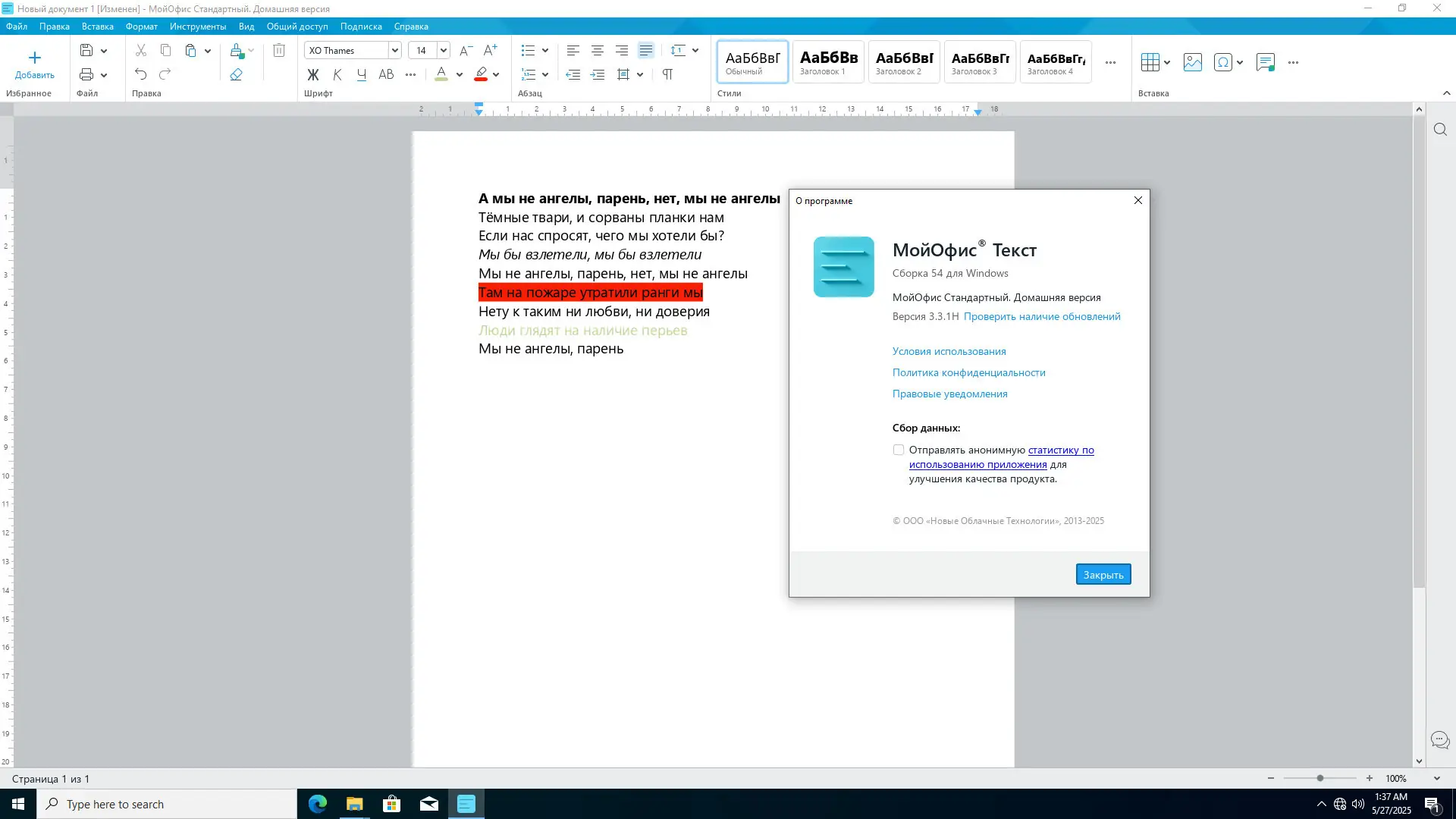Expand the font size 14 dropdown
The image size is (1456, 819).
(x=444, y=50)
